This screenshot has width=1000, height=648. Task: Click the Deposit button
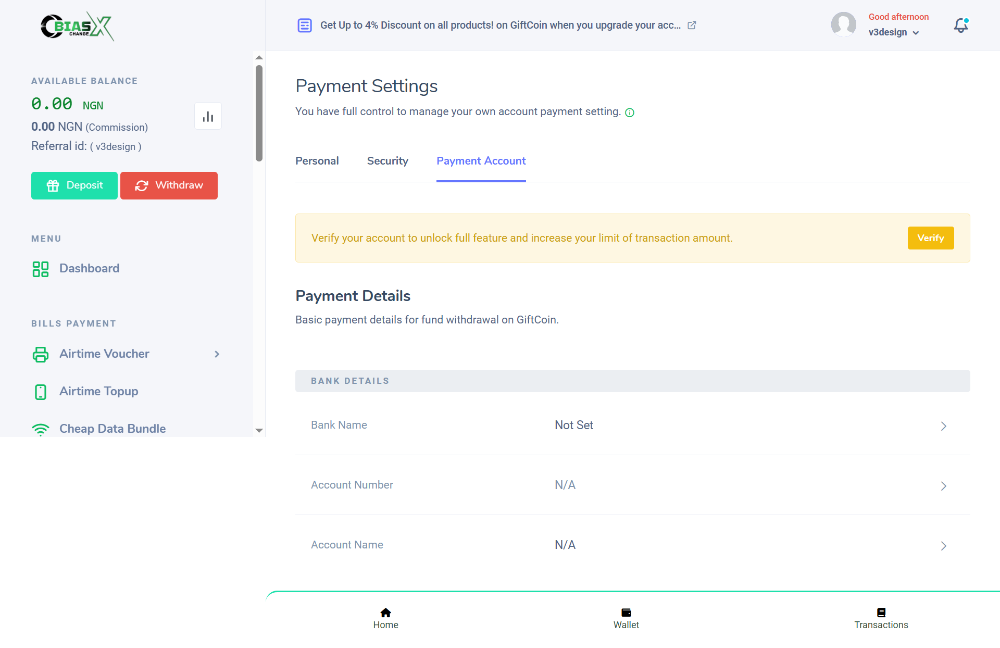[74, 185]
